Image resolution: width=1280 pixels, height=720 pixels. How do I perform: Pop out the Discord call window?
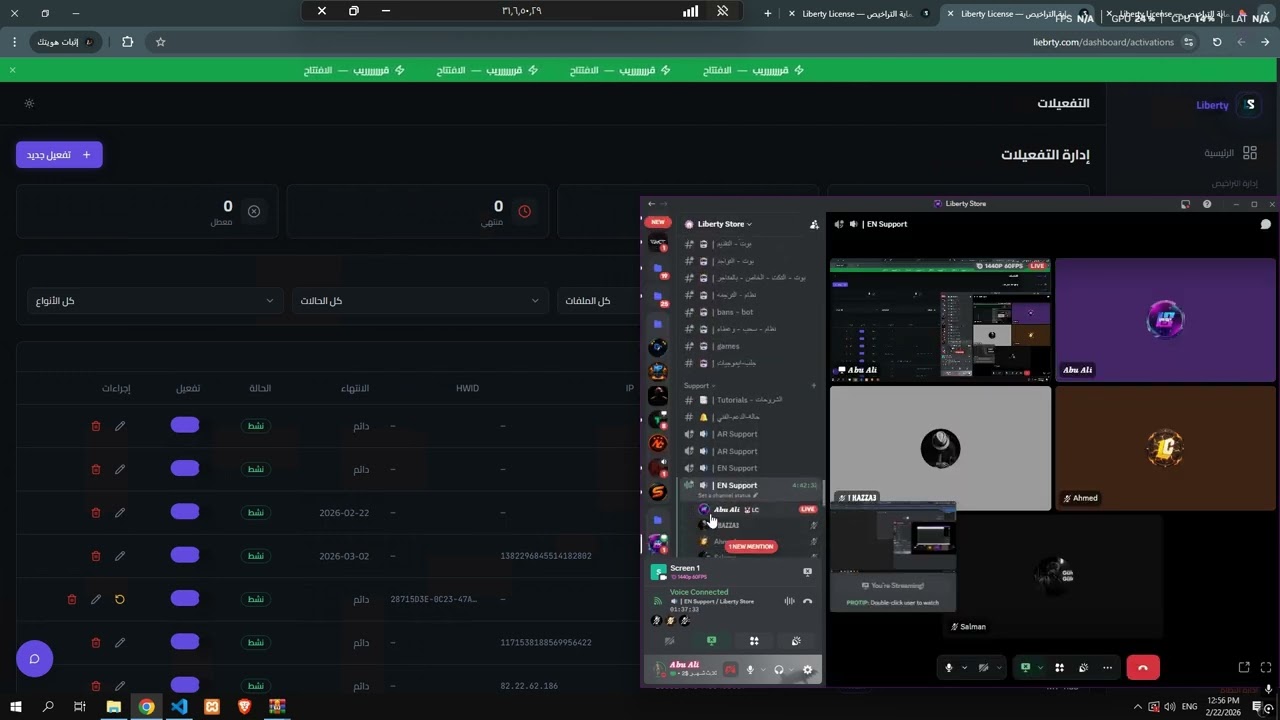(1244, 667)
